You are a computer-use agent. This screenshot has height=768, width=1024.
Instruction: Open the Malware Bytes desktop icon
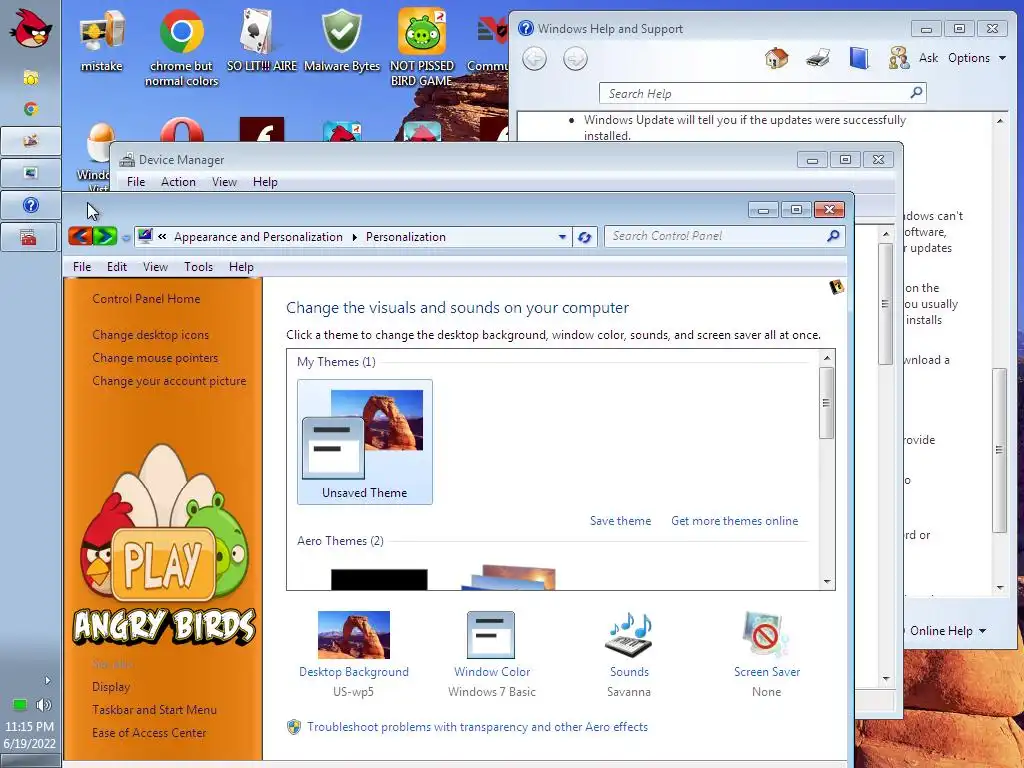click(342, 41)
